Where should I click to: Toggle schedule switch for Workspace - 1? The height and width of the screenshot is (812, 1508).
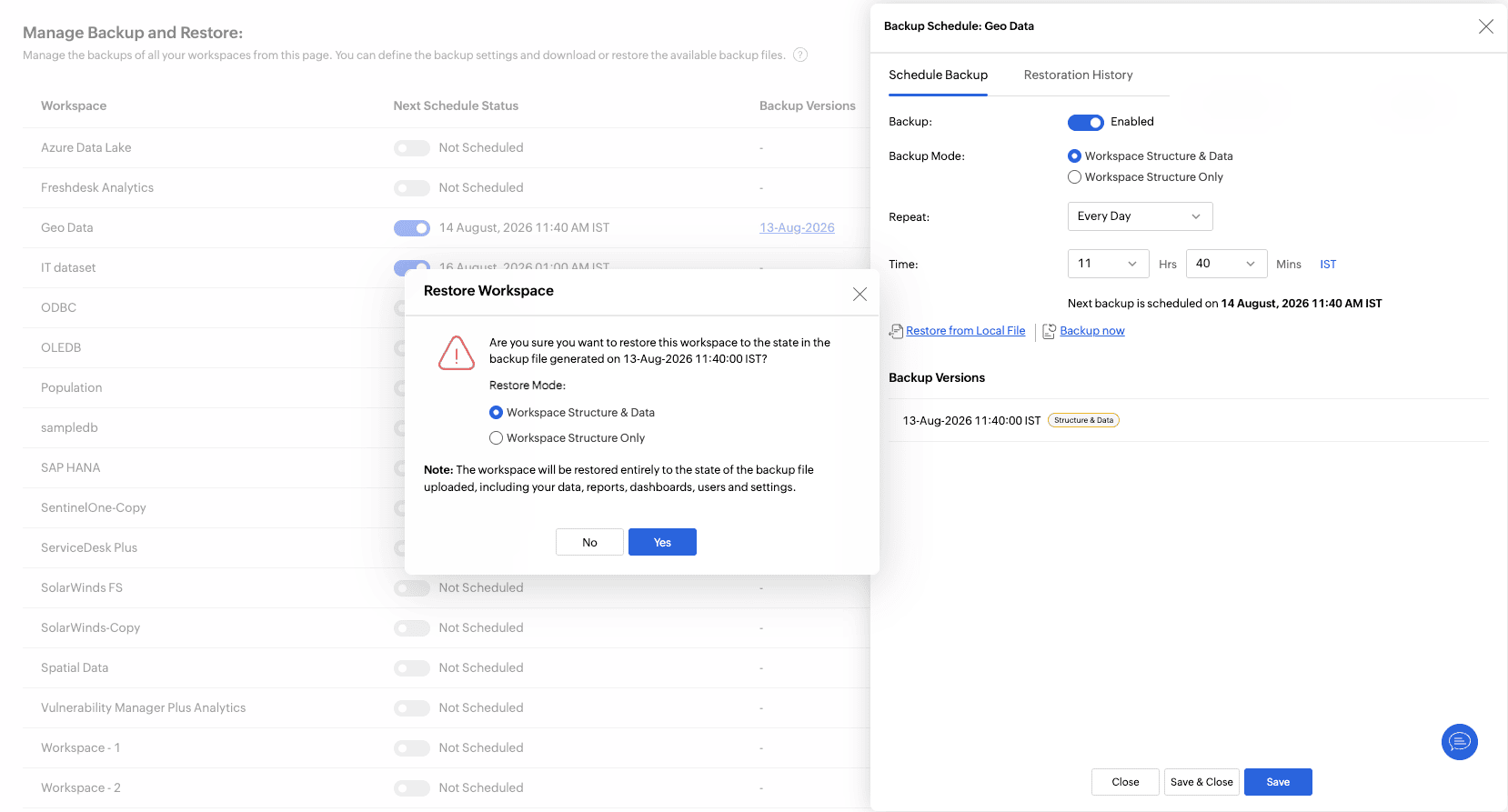[411, 748]
